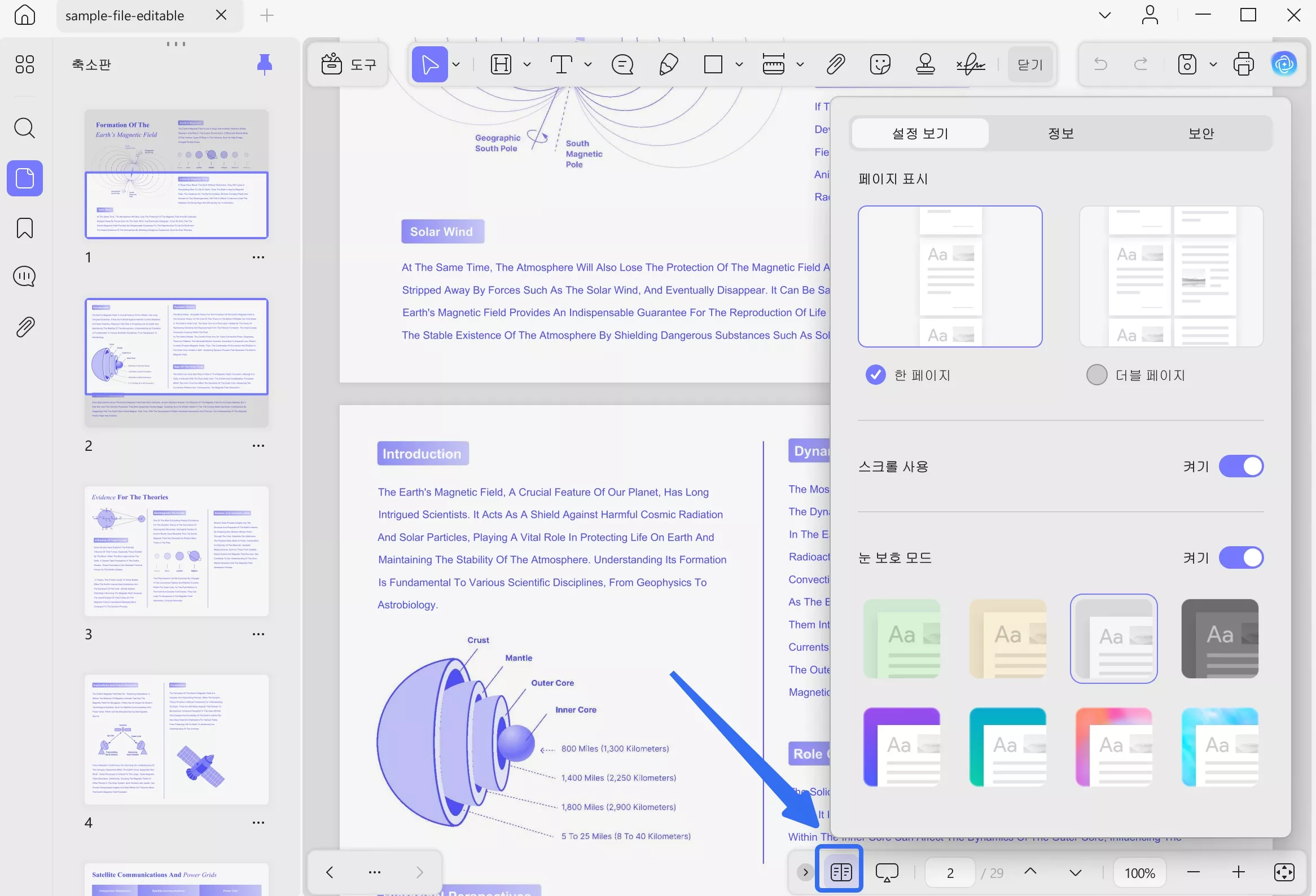Switch to the 설정 보기 tab

(x=920, y=134)
